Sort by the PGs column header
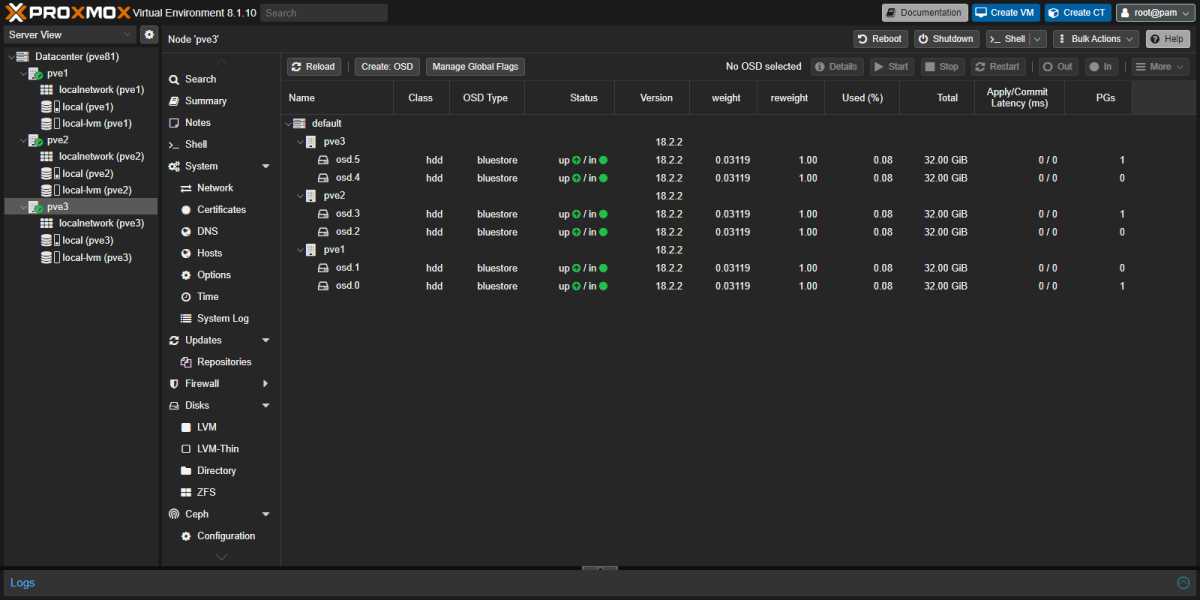This screenshot has width=1200, height=600. pos(1098,98)
